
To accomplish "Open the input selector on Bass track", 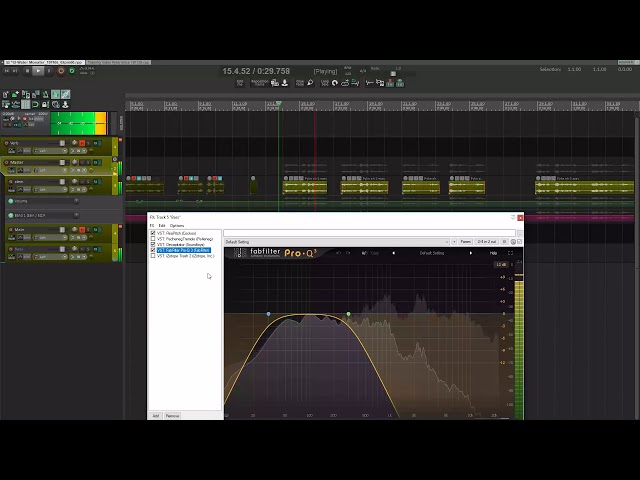I will point(50,257).
